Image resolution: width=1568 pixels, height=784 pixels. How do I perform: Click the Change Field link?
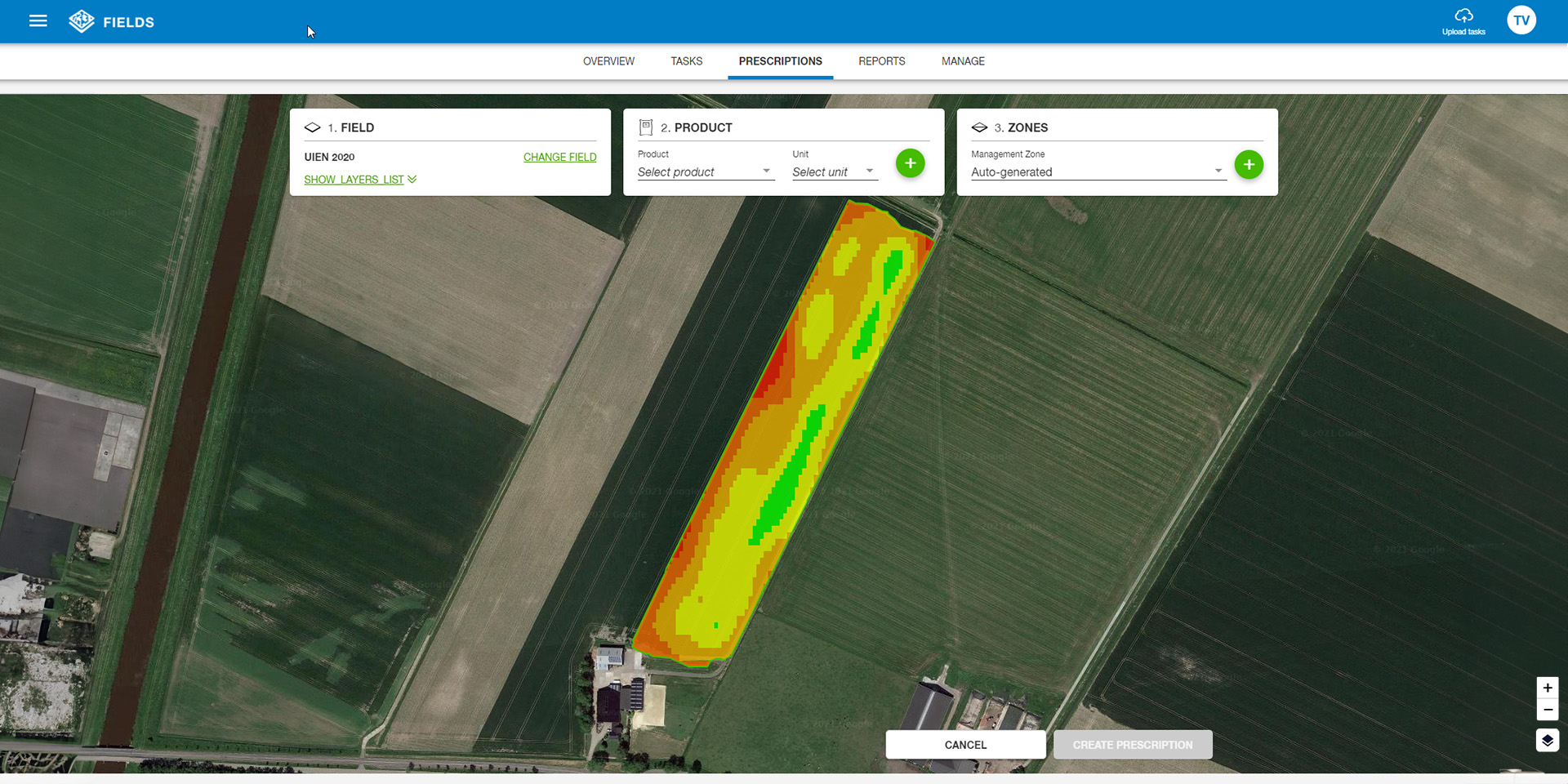tap(559, 157)
